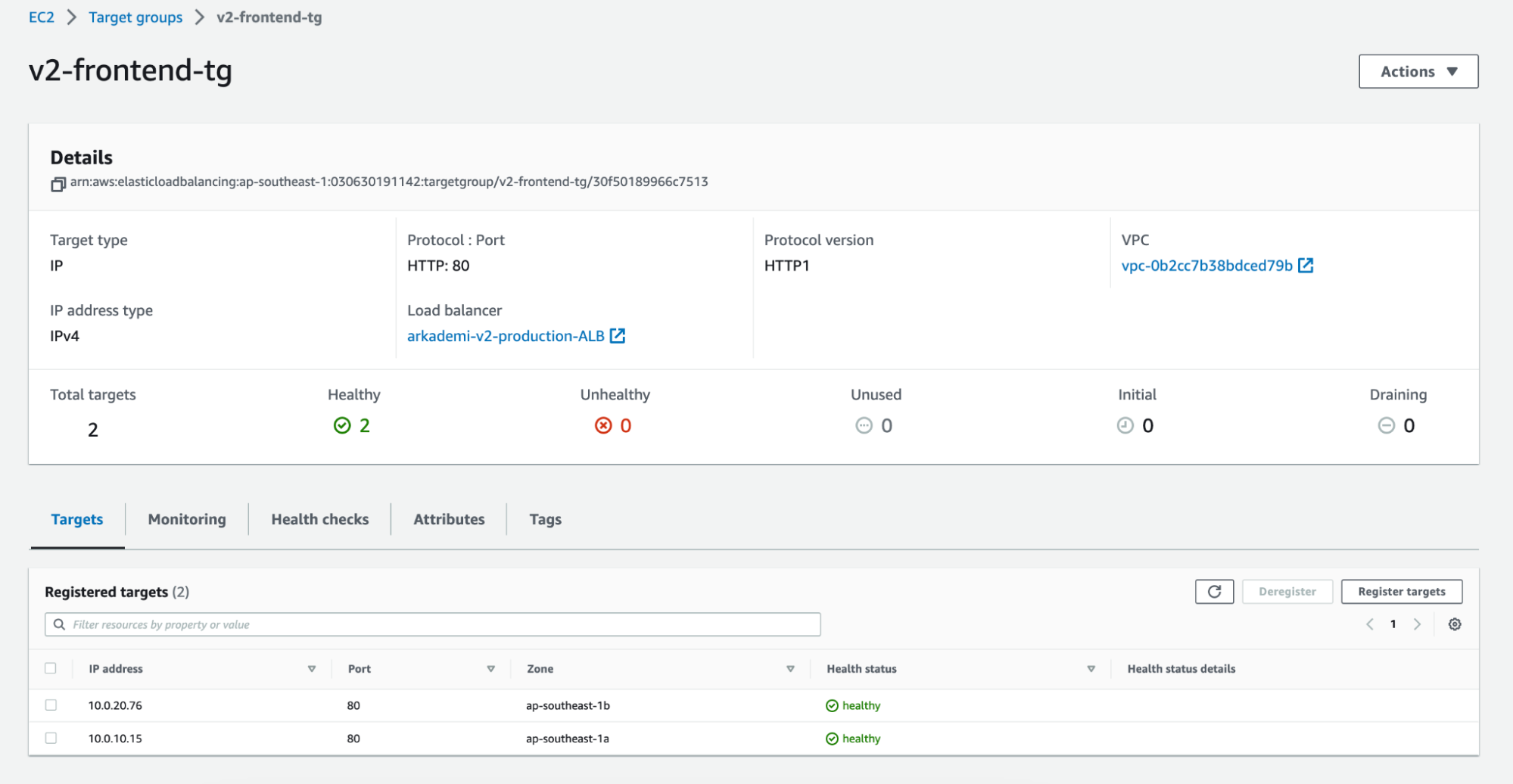Go to EC2 breadcrumb link

pos(42,17)
